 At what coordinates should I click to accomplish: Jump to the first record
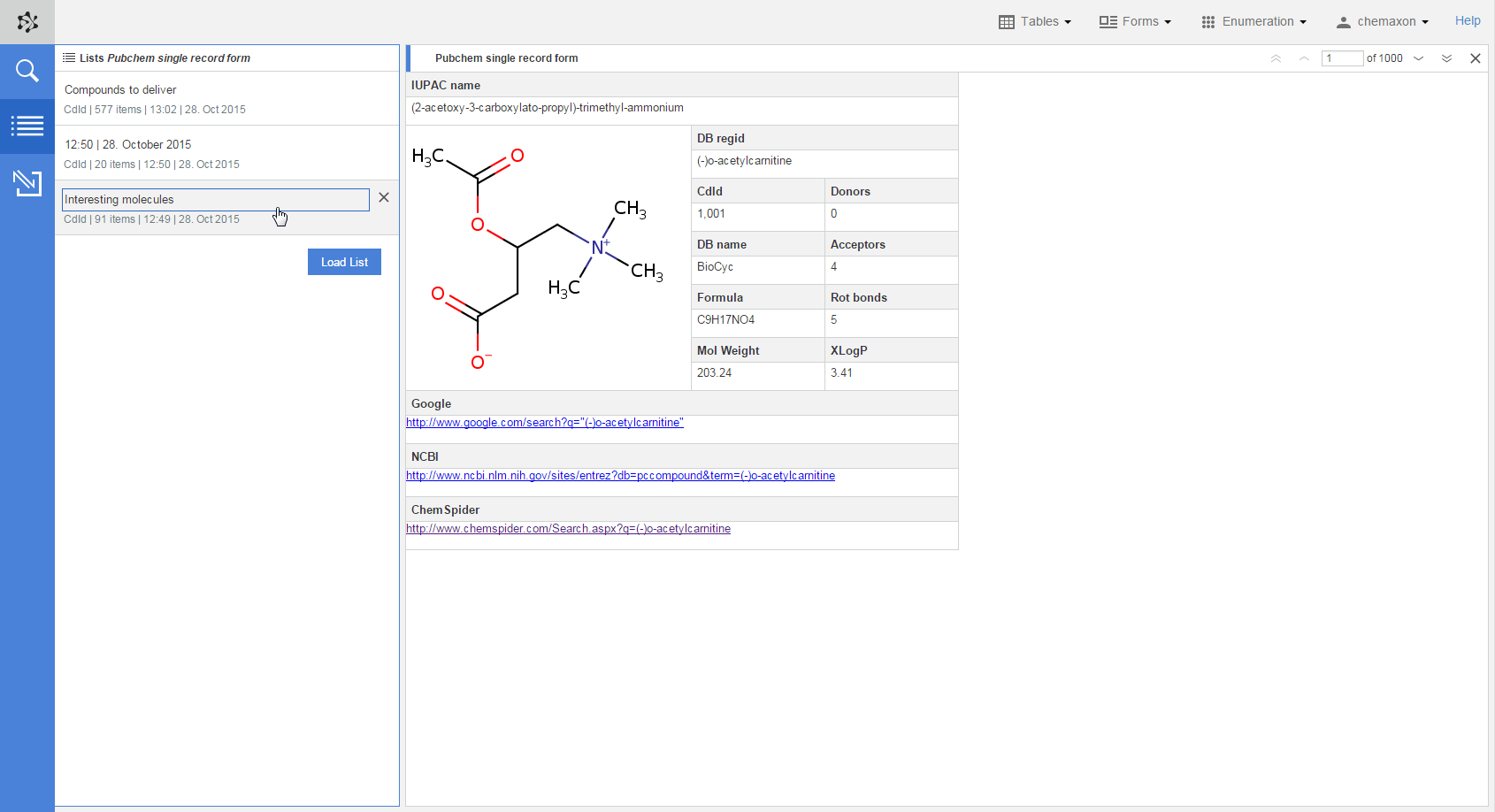pyautogui.click(x=1276, y=58)
